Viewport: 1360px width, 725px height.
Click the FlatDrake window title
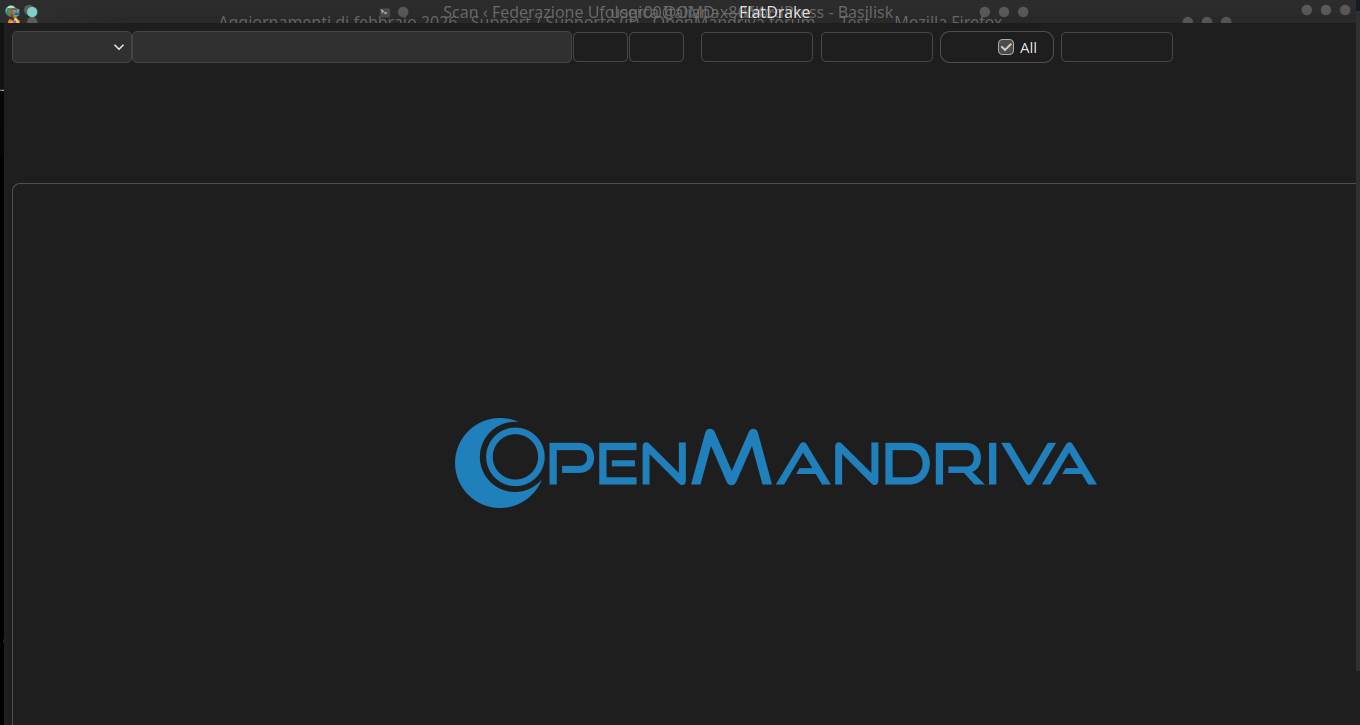[774, 12]
